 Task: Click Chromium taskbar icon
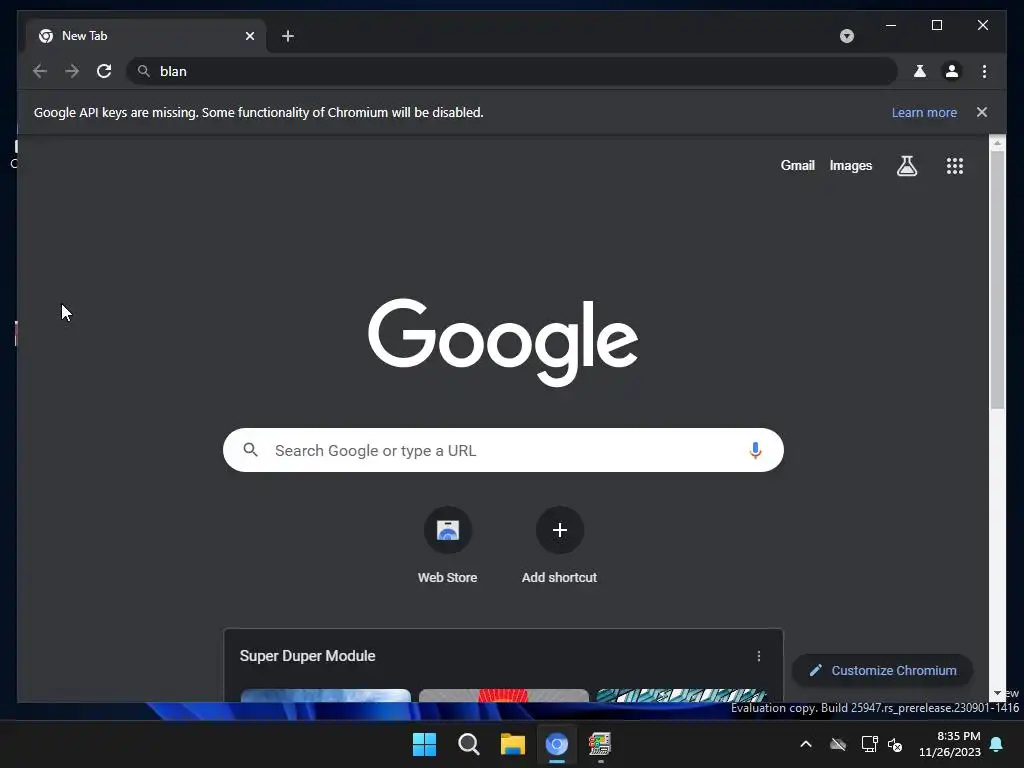(556, 744)
